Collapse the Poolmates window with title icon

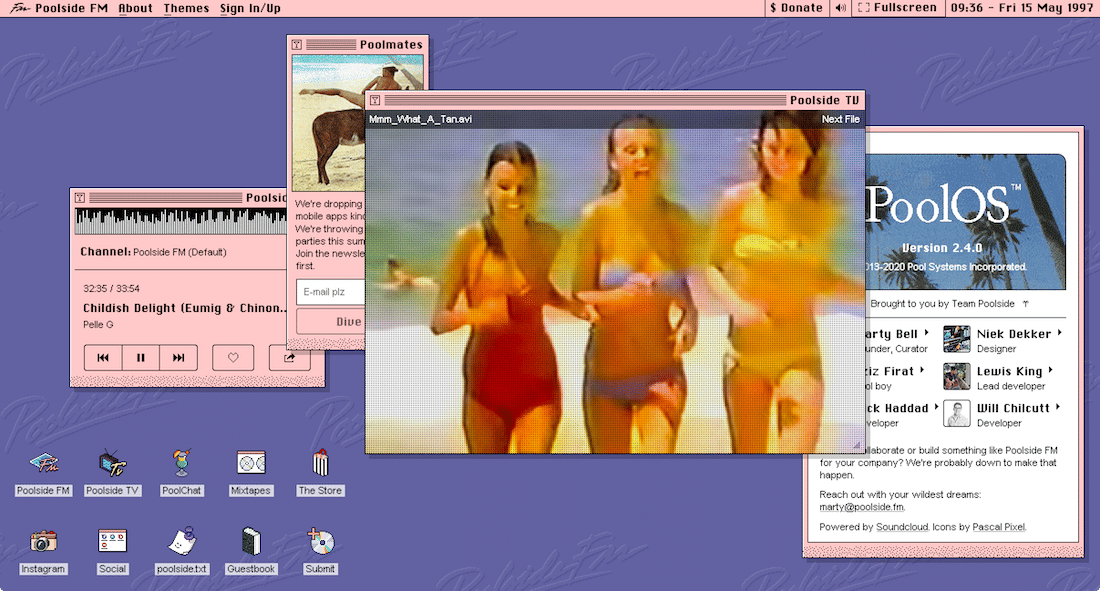point(297,44)
